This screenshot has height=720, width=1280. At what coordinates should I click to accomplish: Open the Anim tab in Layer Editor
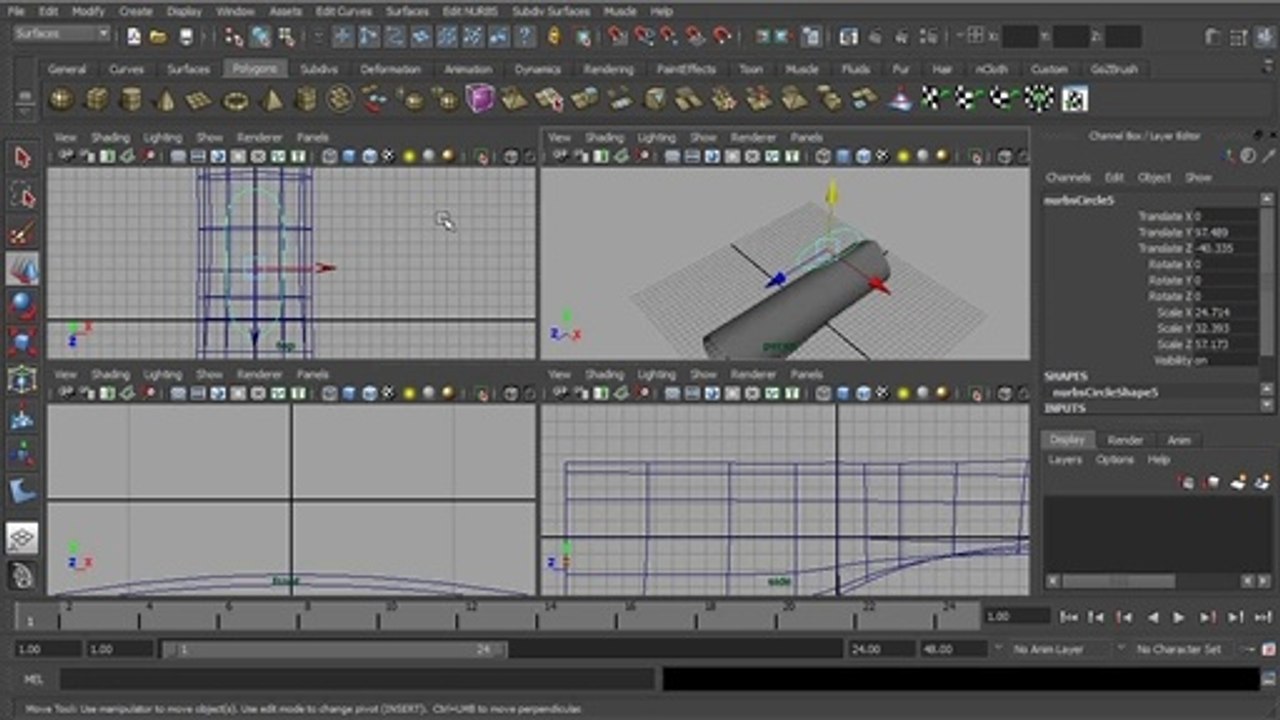1179,440
